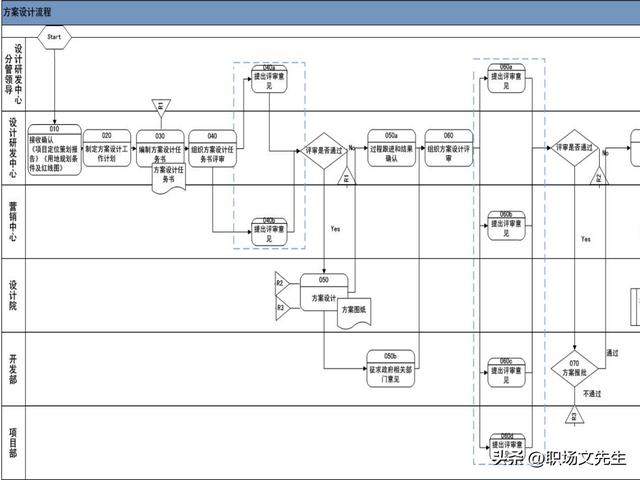The height and width of the screenshot is (480, 640).
Task: Click the Yes label above 050 方案设计
Action: click(336, 229)
